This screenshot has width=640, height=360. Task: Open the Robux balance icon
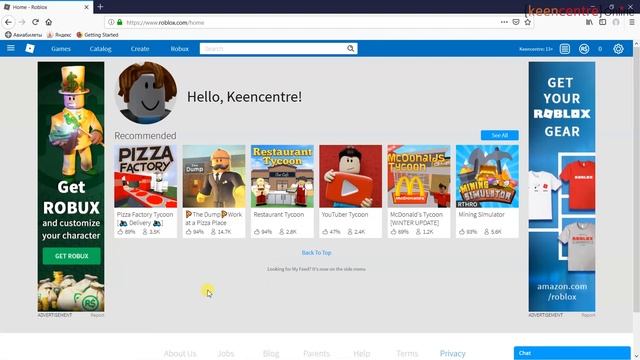coord(584,49)
